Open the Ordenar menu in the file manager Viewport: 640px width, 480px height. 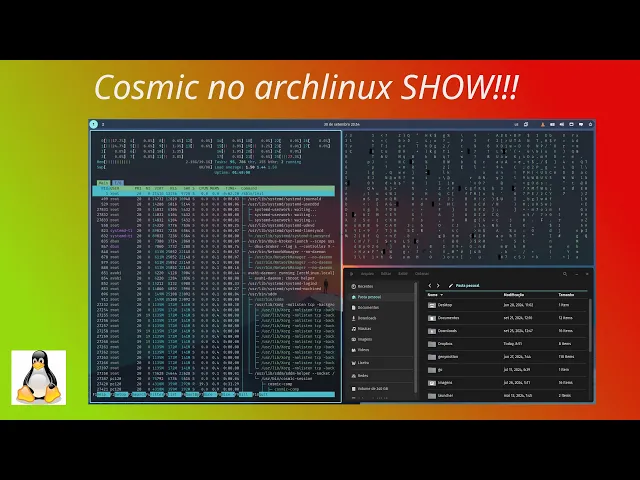click(x=422, y=274)
